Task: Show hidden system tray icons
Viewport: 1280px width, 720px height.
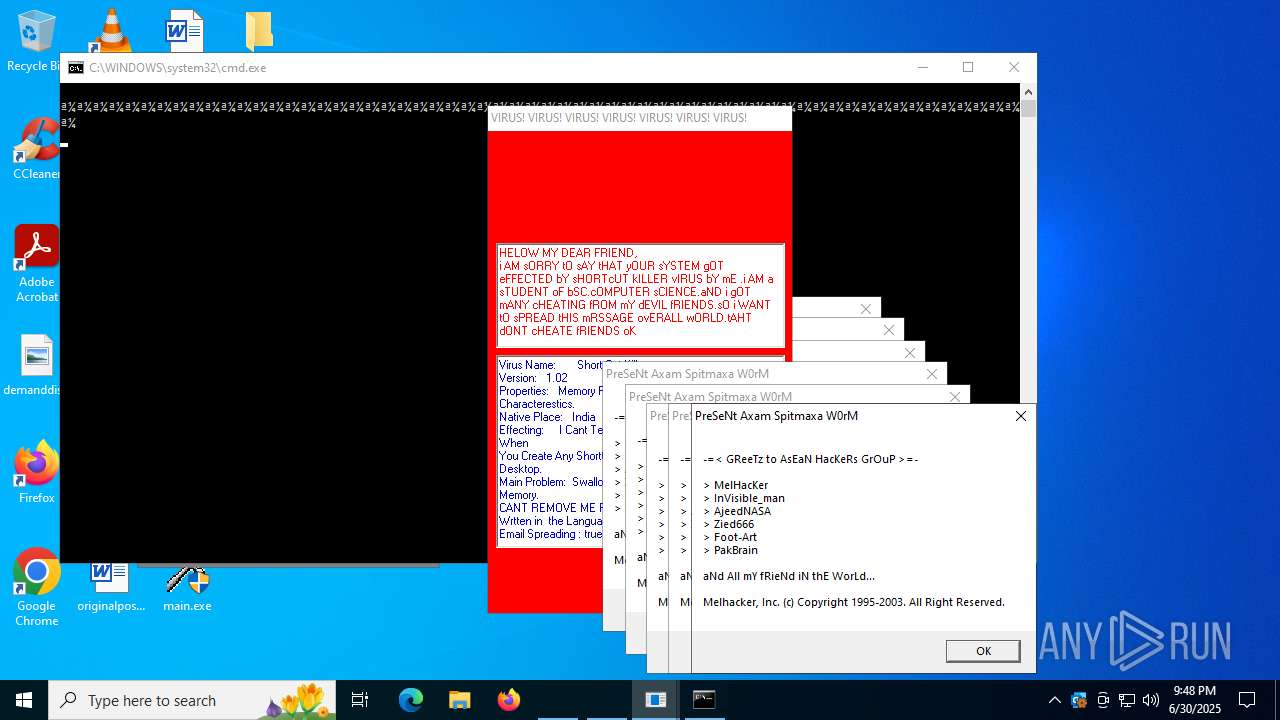Action: click(1054, 700)
